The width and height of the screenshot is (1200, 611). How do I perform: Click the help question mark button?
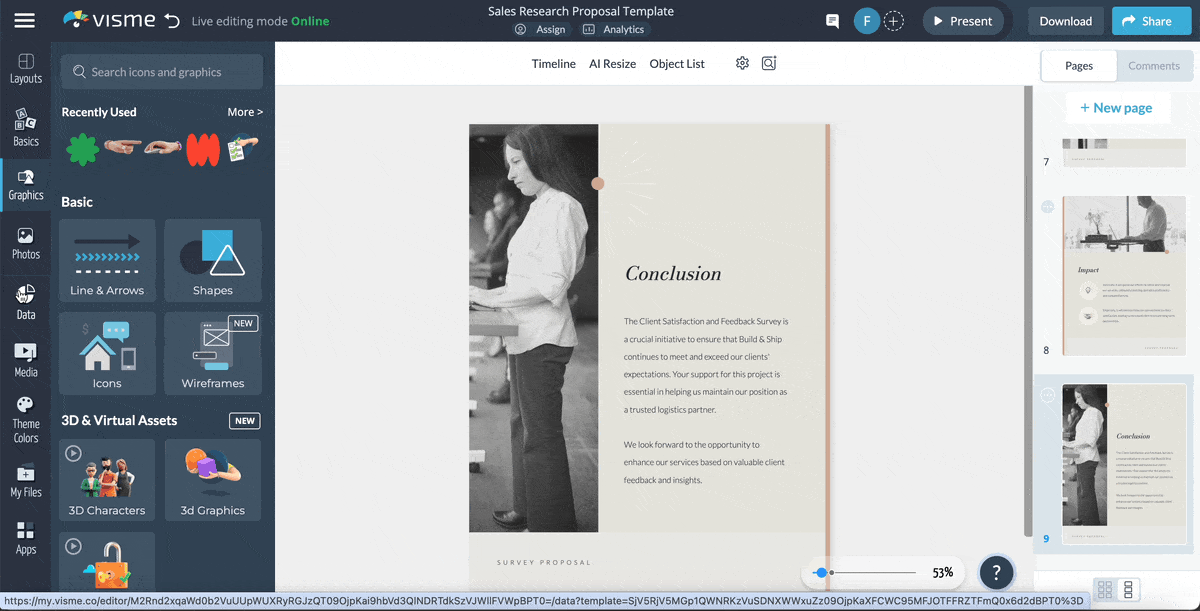pyautogui.click(x=996, y=573)
